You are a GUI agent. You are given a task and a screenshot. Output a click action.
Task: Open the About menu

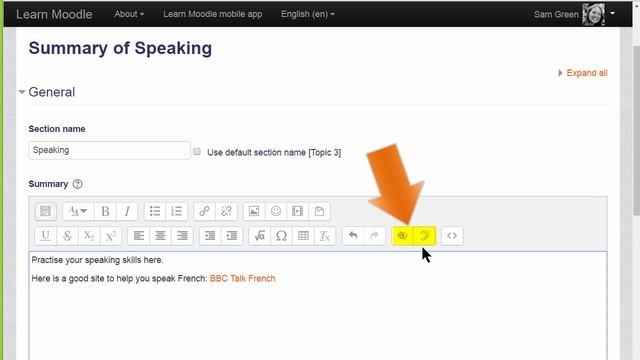click(129, 14)
